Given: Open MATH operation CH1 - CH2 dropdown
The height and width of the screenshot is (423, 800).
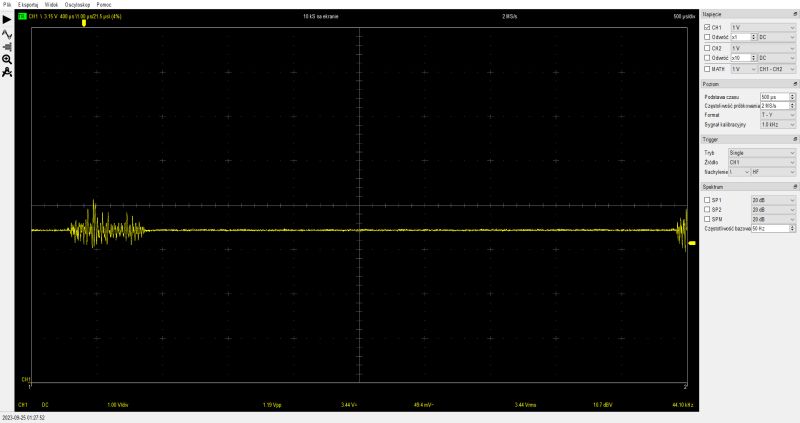Looking at the screenshot, I should pos(777,69).
